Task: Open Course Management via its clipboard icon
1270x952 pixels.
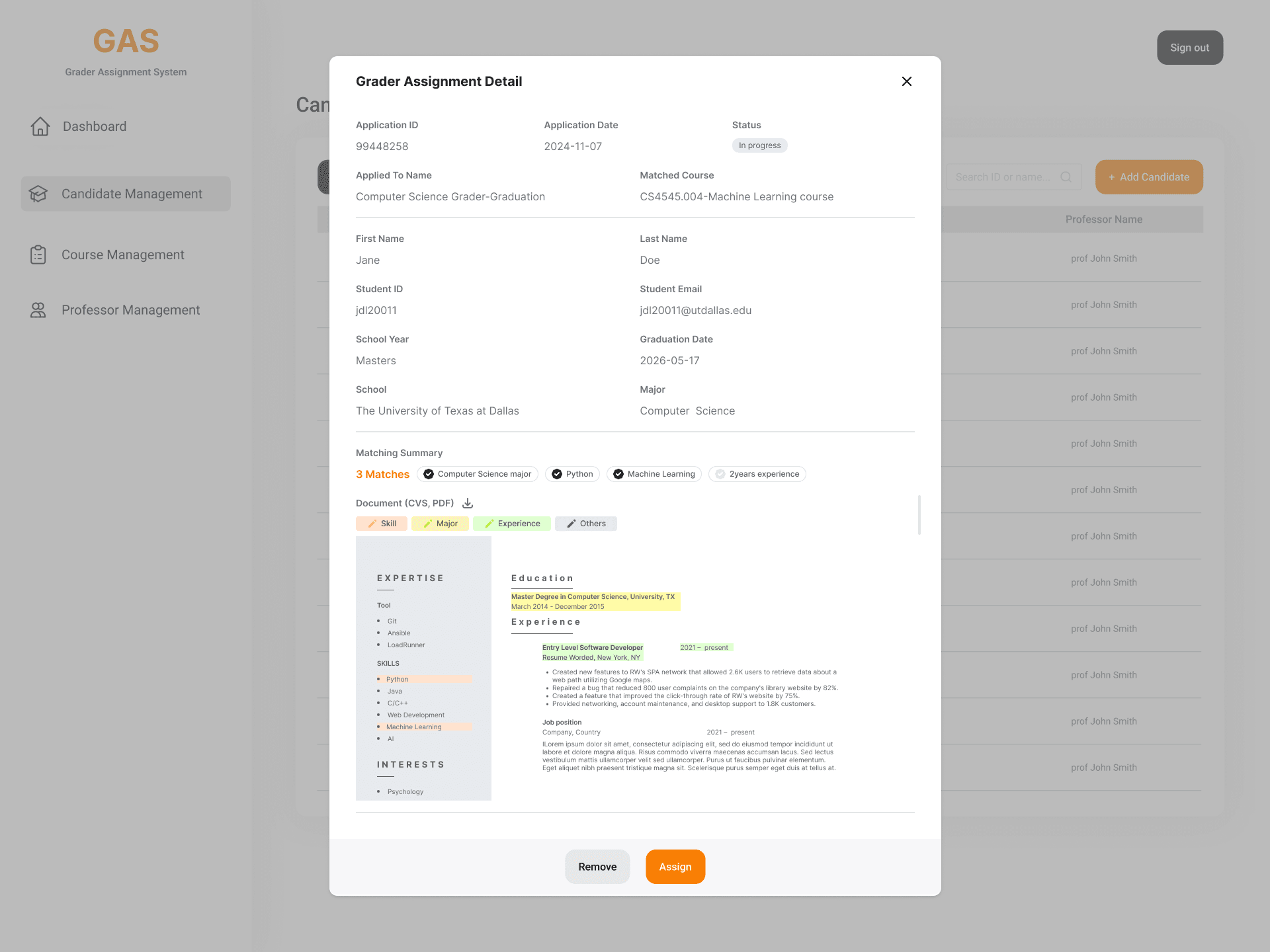Action: click(x=38, y=254)
